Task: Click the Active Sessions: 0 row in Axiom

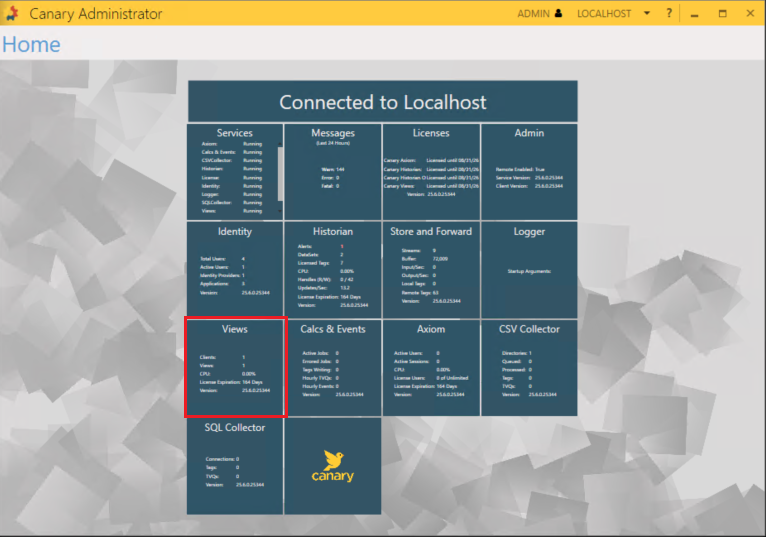Action: [x=417, y=362]
